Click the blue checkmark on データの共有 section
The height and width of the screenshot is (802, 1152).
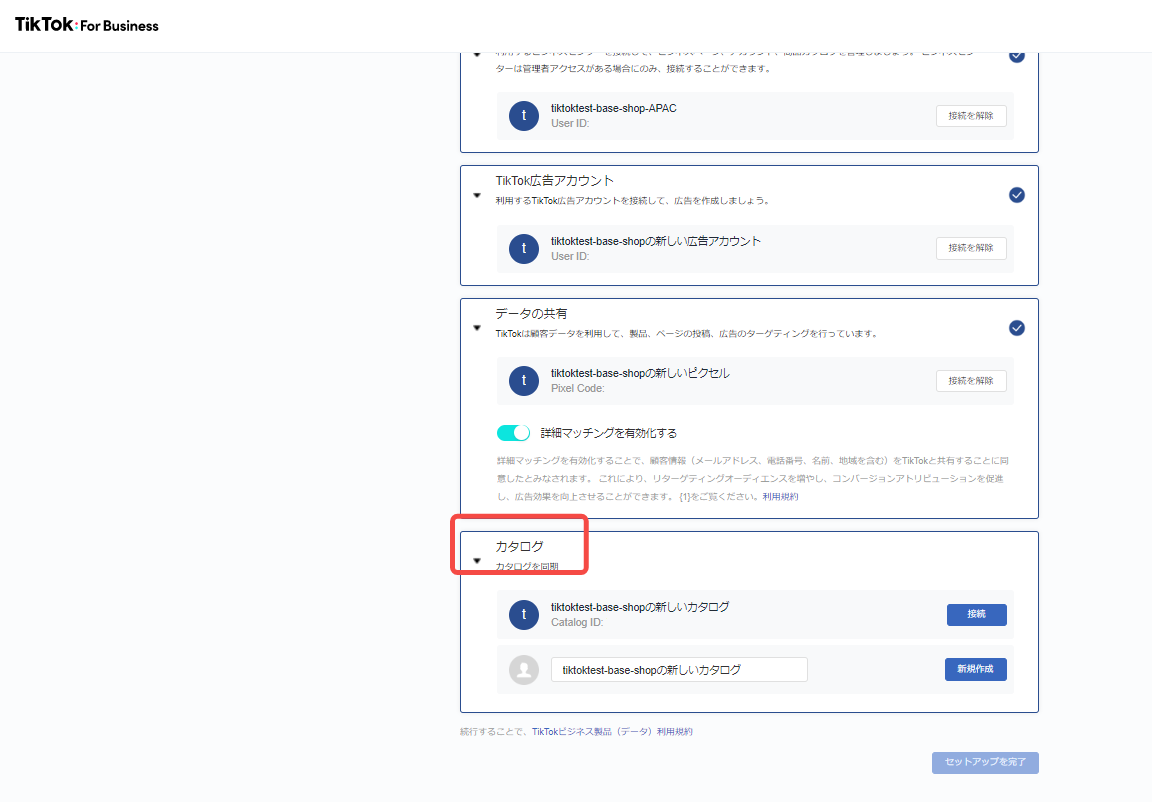click(x=1017, y=327)
